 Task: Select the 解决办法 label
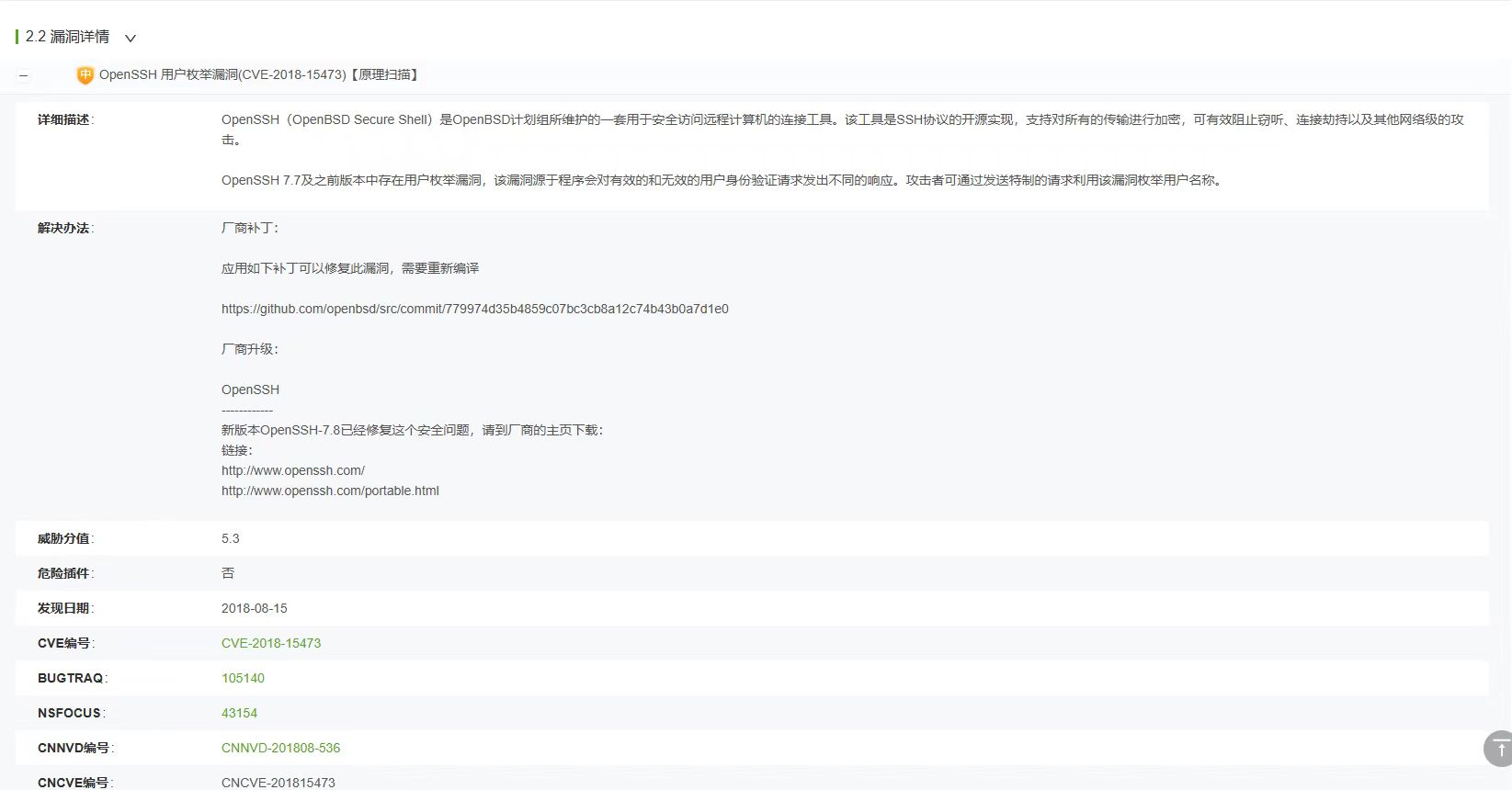coord(65,228)
